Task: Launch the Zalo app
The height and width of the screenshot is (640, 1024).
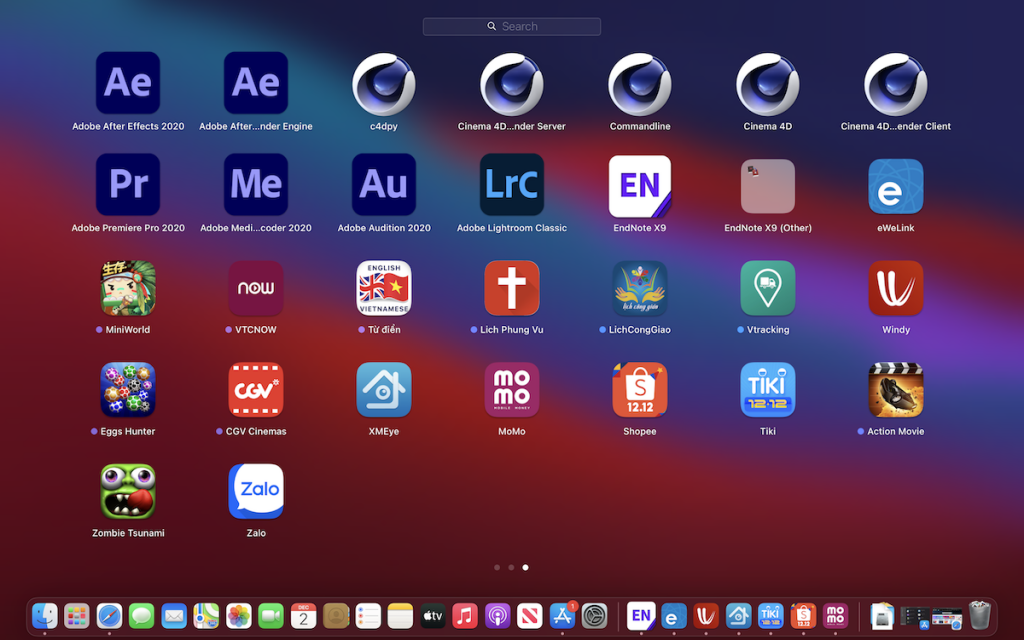Action: [255, 490]
